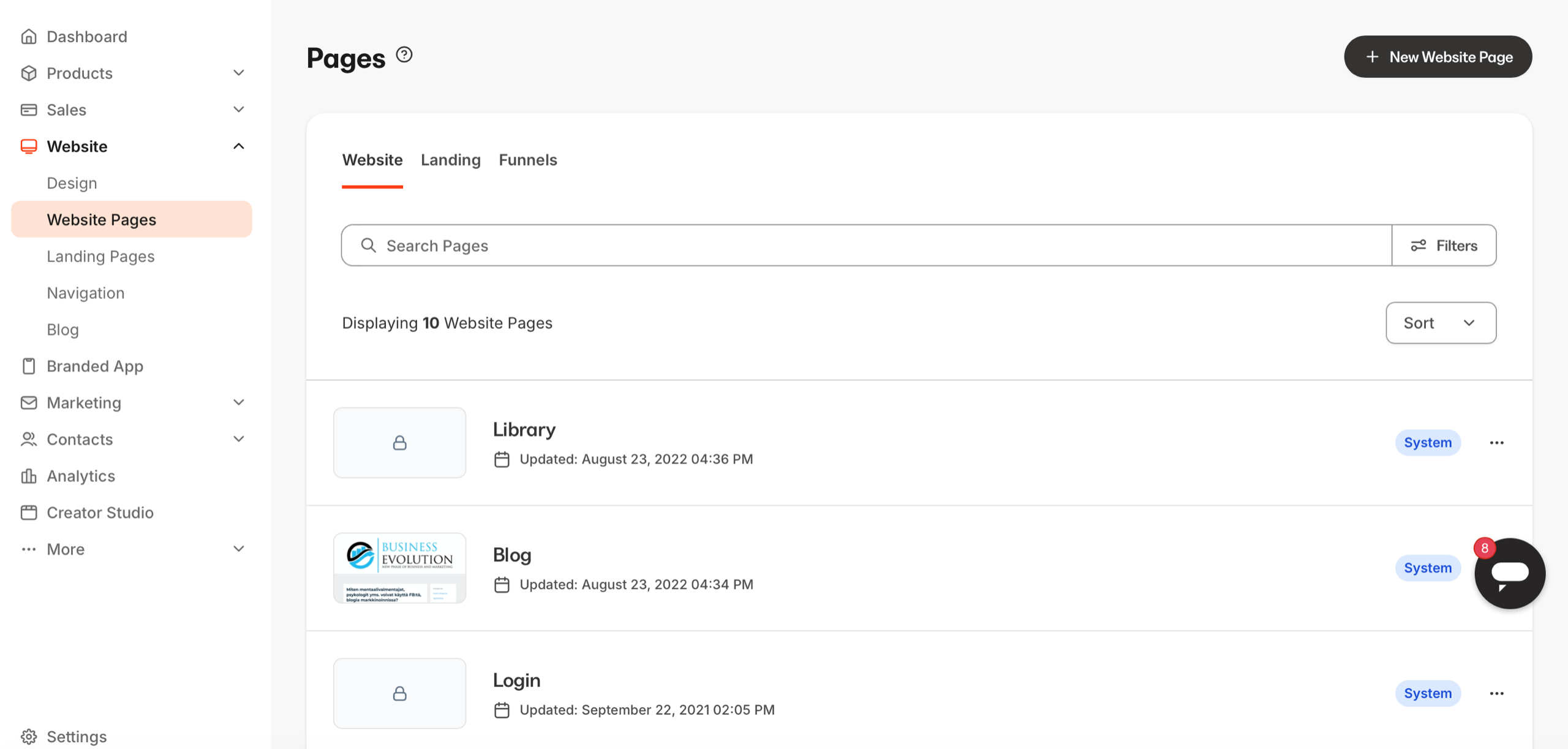Click the New Website Page button

[1438, 57]
